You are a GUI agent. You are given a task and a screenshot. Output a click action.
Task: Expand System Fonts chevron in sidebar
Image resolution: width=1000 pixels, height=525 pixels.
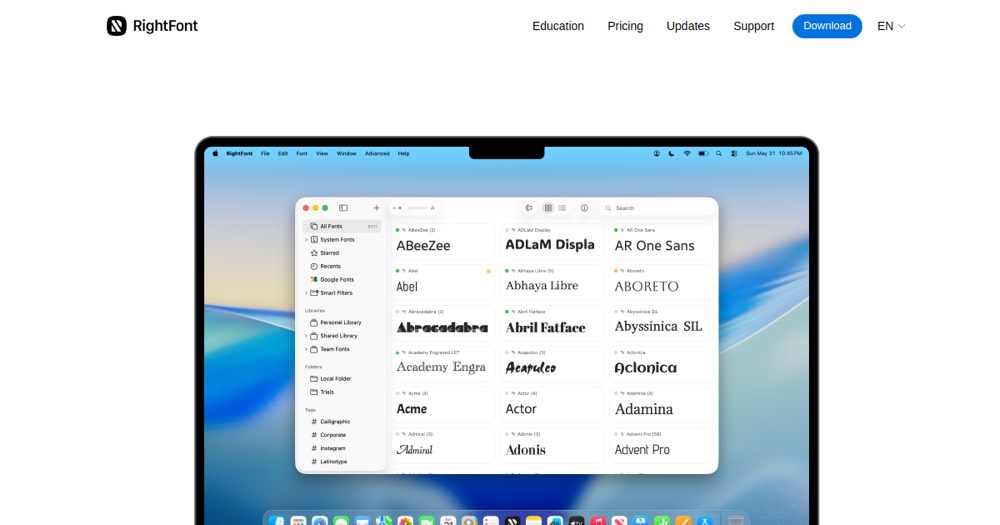tap(306, 240)
